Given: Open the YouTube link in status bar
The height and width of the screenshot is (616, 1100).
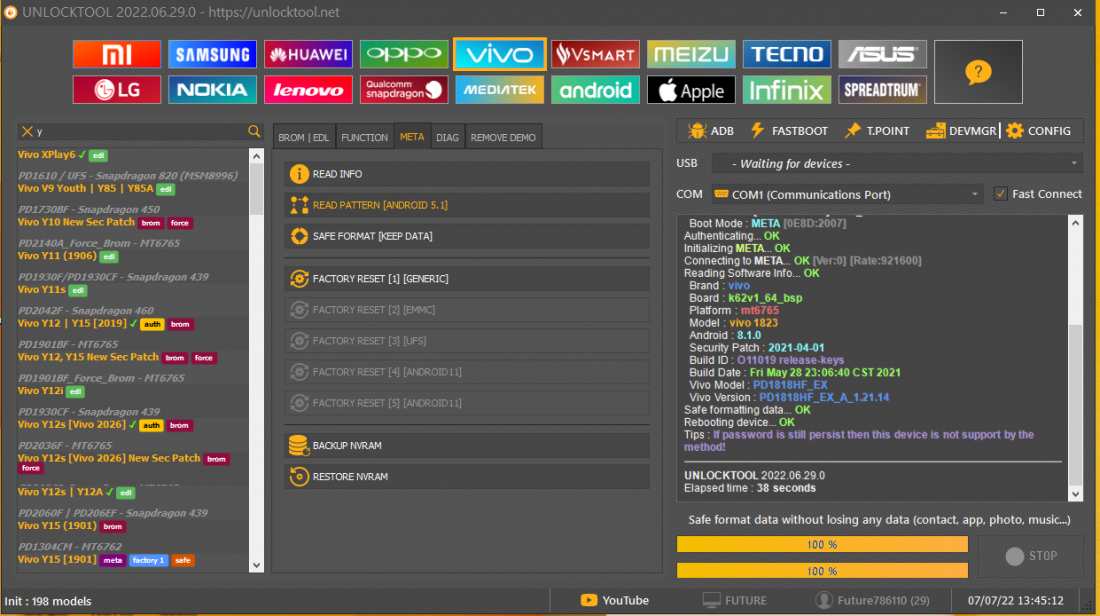Looking at the screenshot, I should (x=615, y=601).
